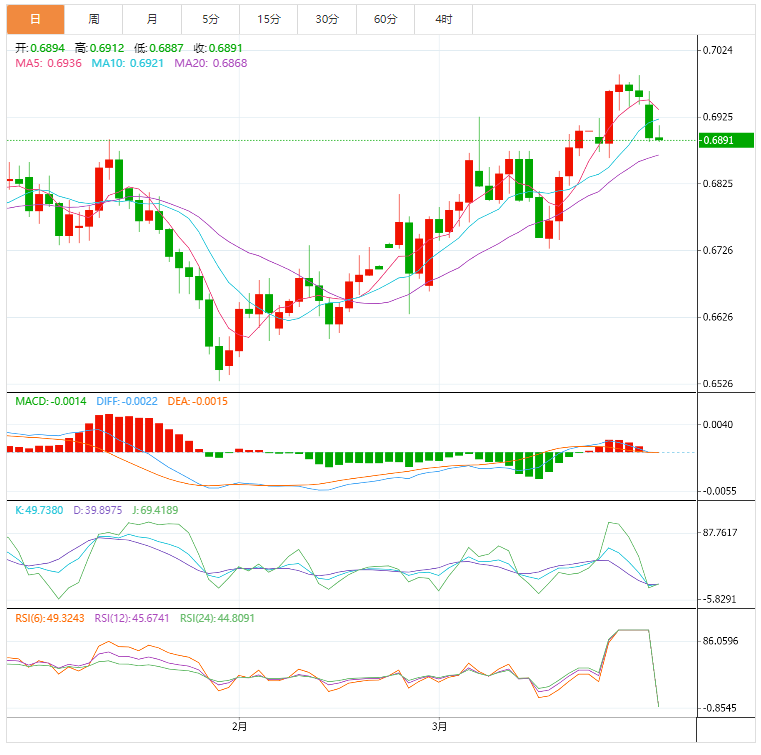Click the RSI(24):44.8091 label
This screenshot has height=755, width=761.
[x=217, y=618]
